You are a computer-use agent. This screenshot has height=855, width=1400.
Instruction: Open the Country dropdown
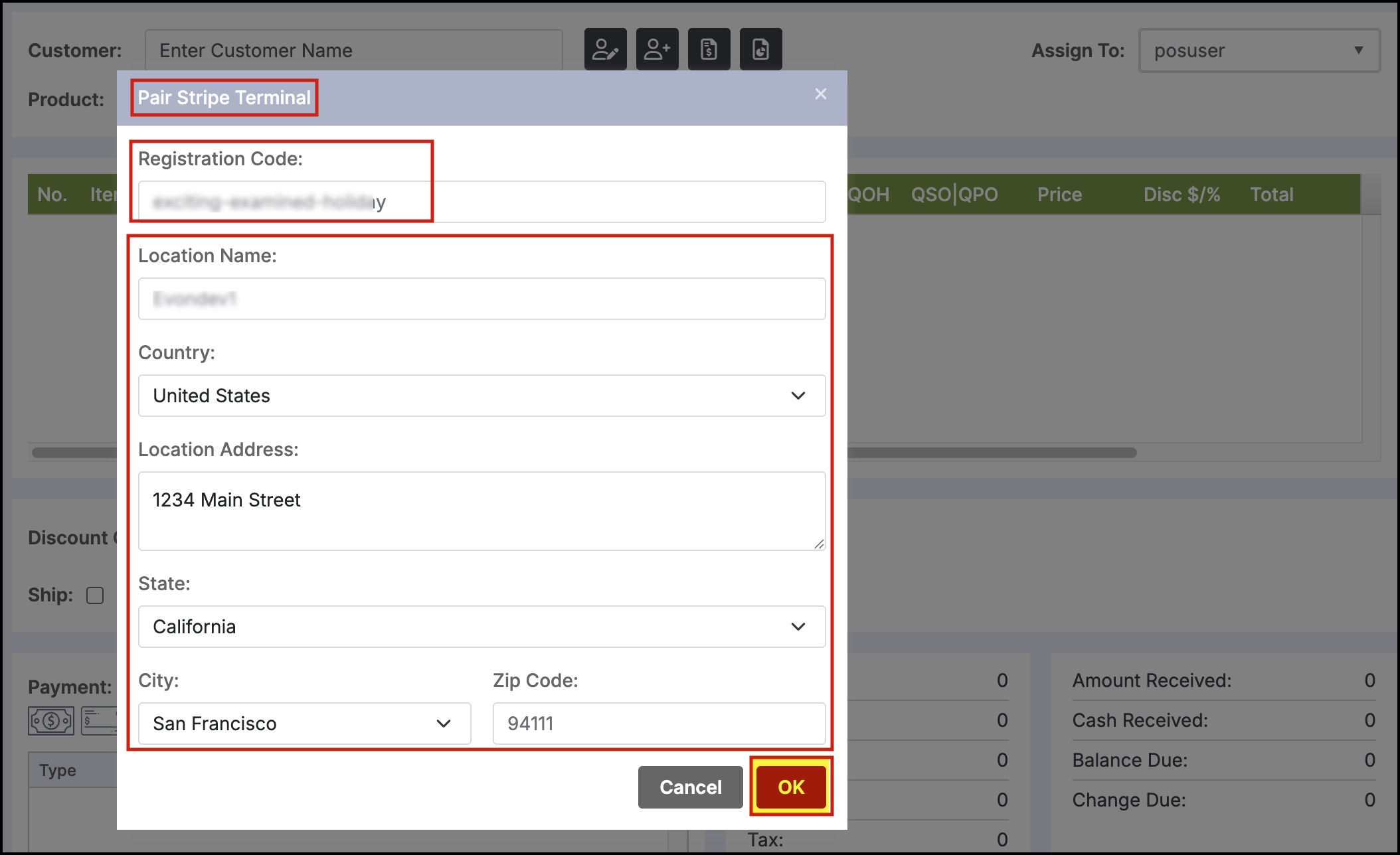[x=481, y=396]
